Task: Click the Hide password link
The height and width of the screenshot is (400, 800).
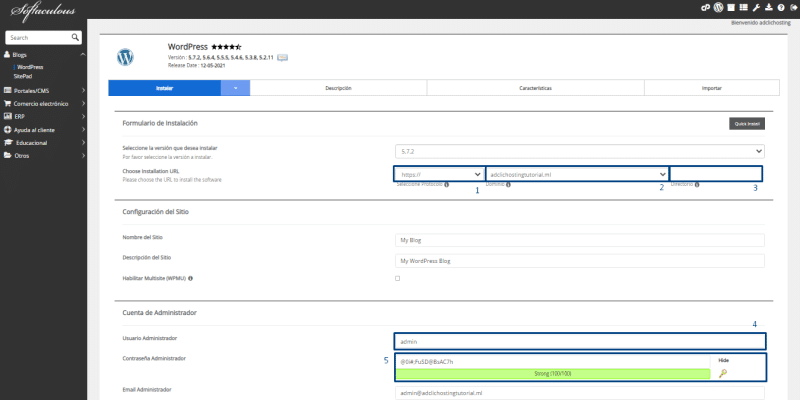Action: point(723,360)
